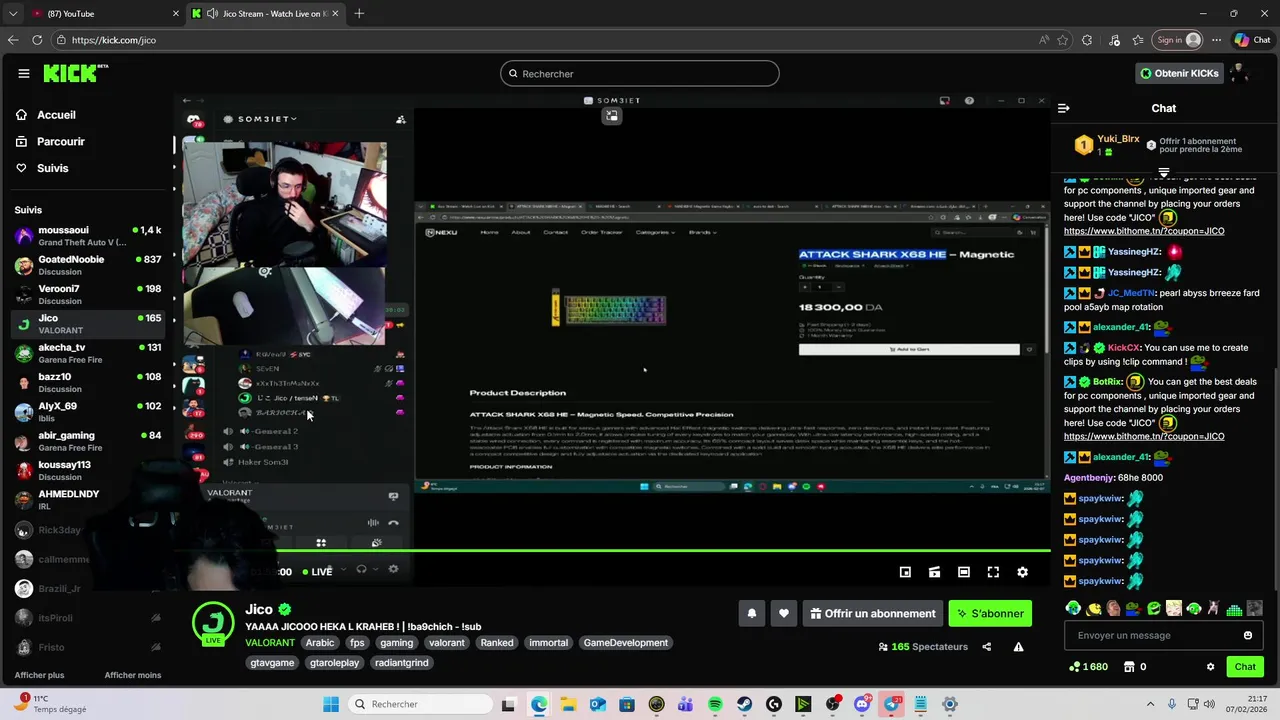
Task: Click the Obtenir KICKs button
Action: [1179, 73]
